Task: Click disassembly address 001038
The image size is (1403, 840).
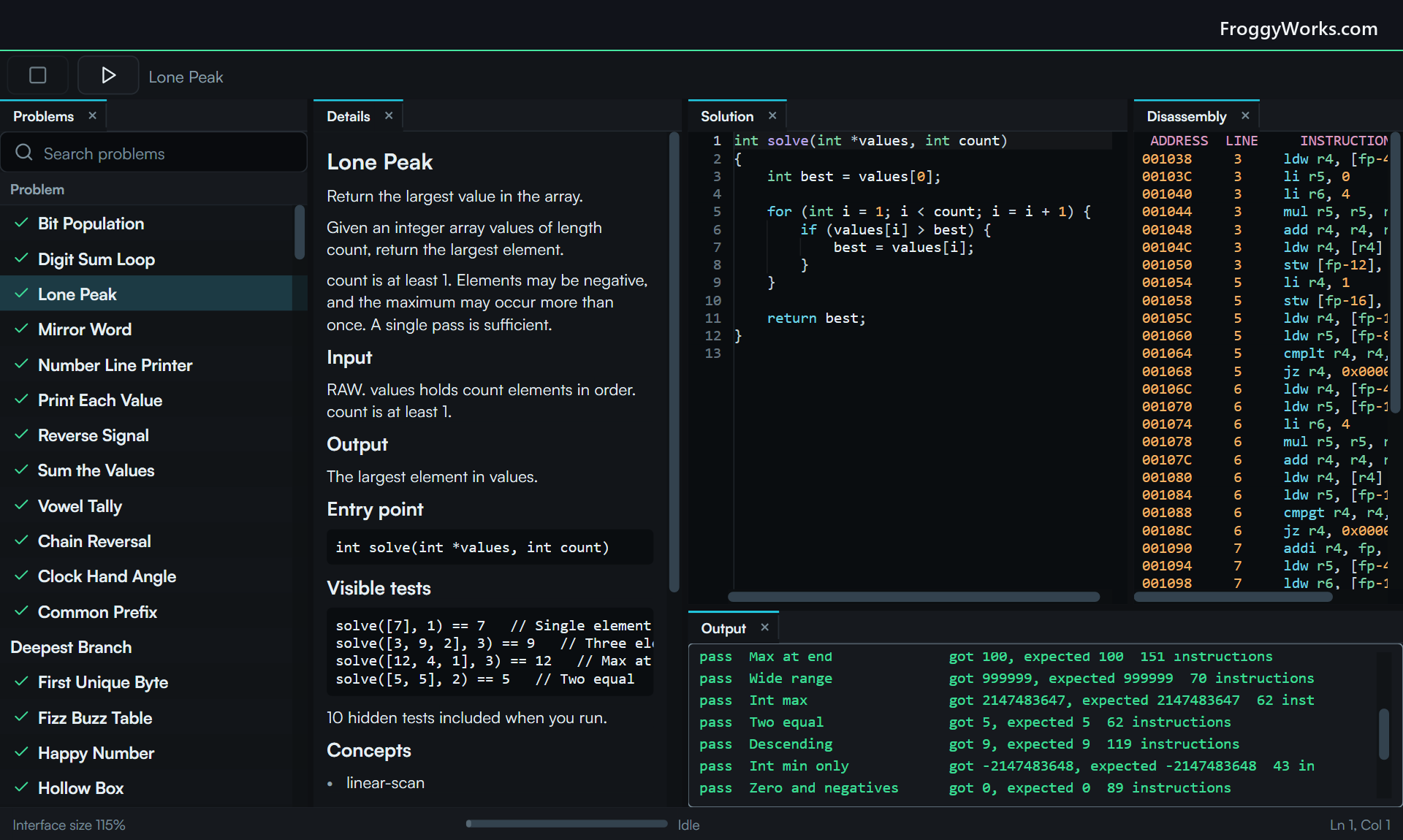Action: 1167,159
